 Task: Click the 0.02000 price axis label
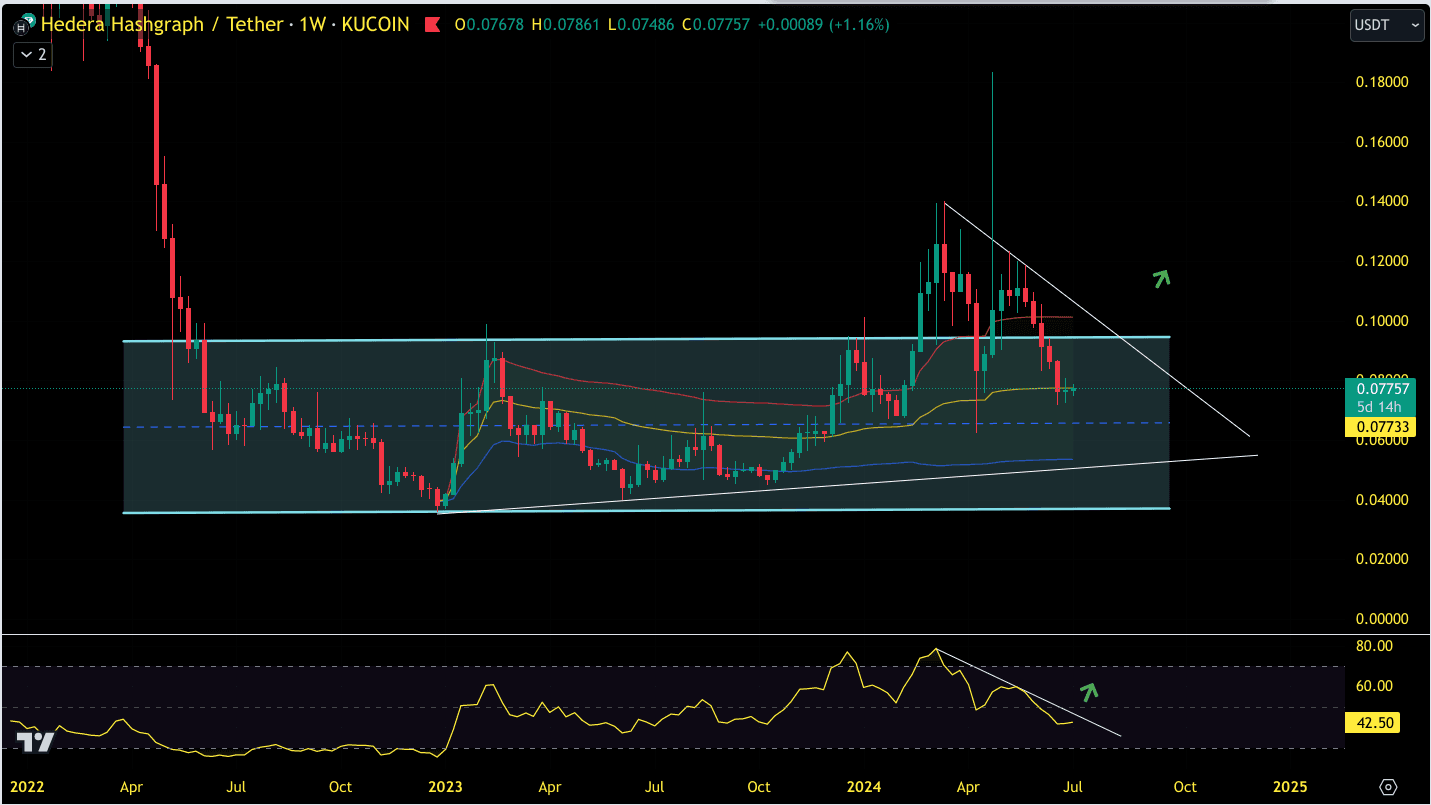pyautogui.click(x=1382, y=559)
